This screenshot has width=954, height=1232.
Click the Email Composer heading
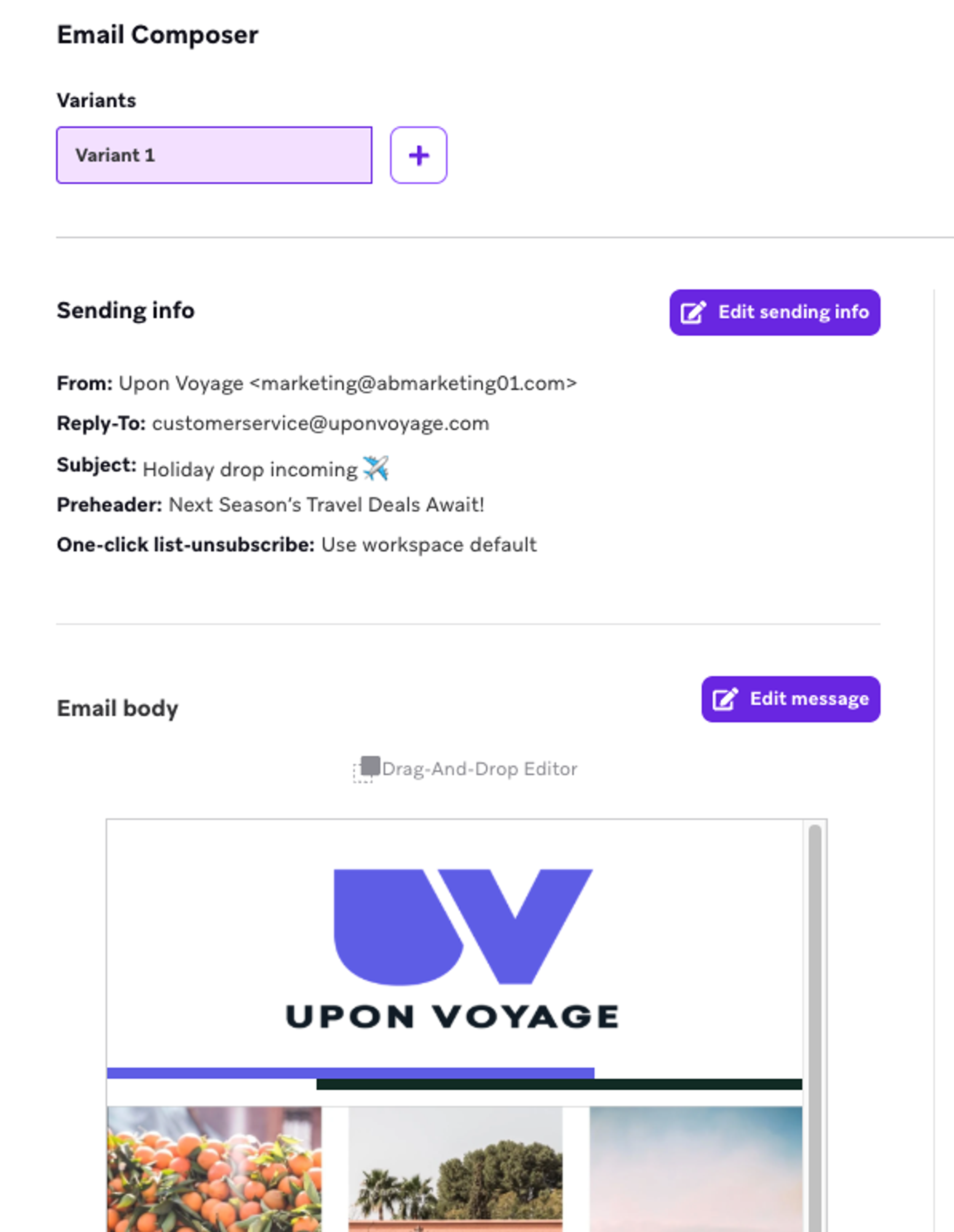(x=158, y=34)
